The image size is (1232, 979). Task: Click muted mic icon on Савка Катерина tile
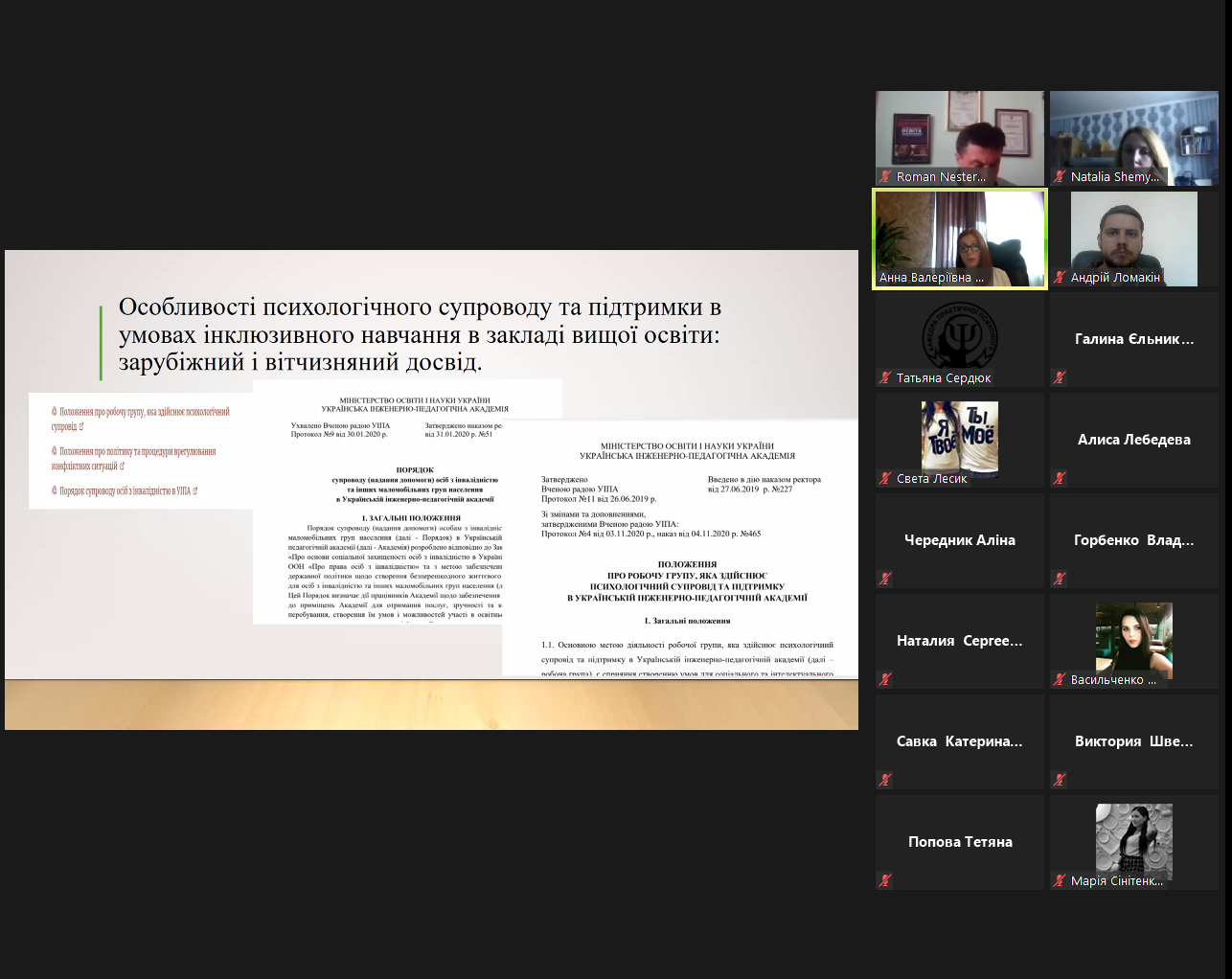click(x=885, y=780)
